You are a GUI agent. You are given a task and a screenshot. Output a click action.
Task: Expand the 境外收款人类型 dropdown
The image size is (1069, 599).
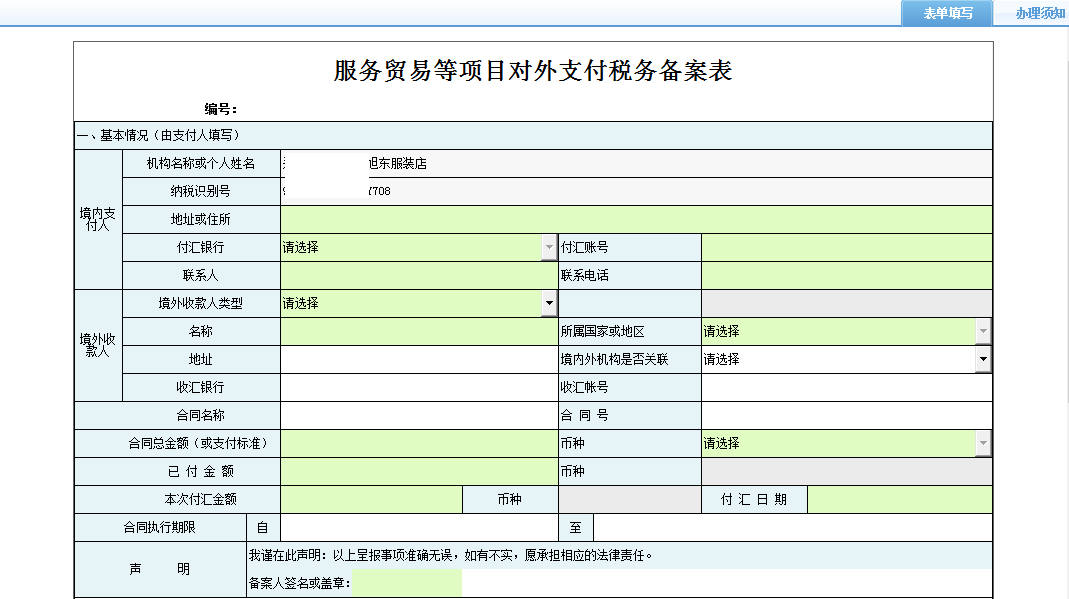(548, 302)
